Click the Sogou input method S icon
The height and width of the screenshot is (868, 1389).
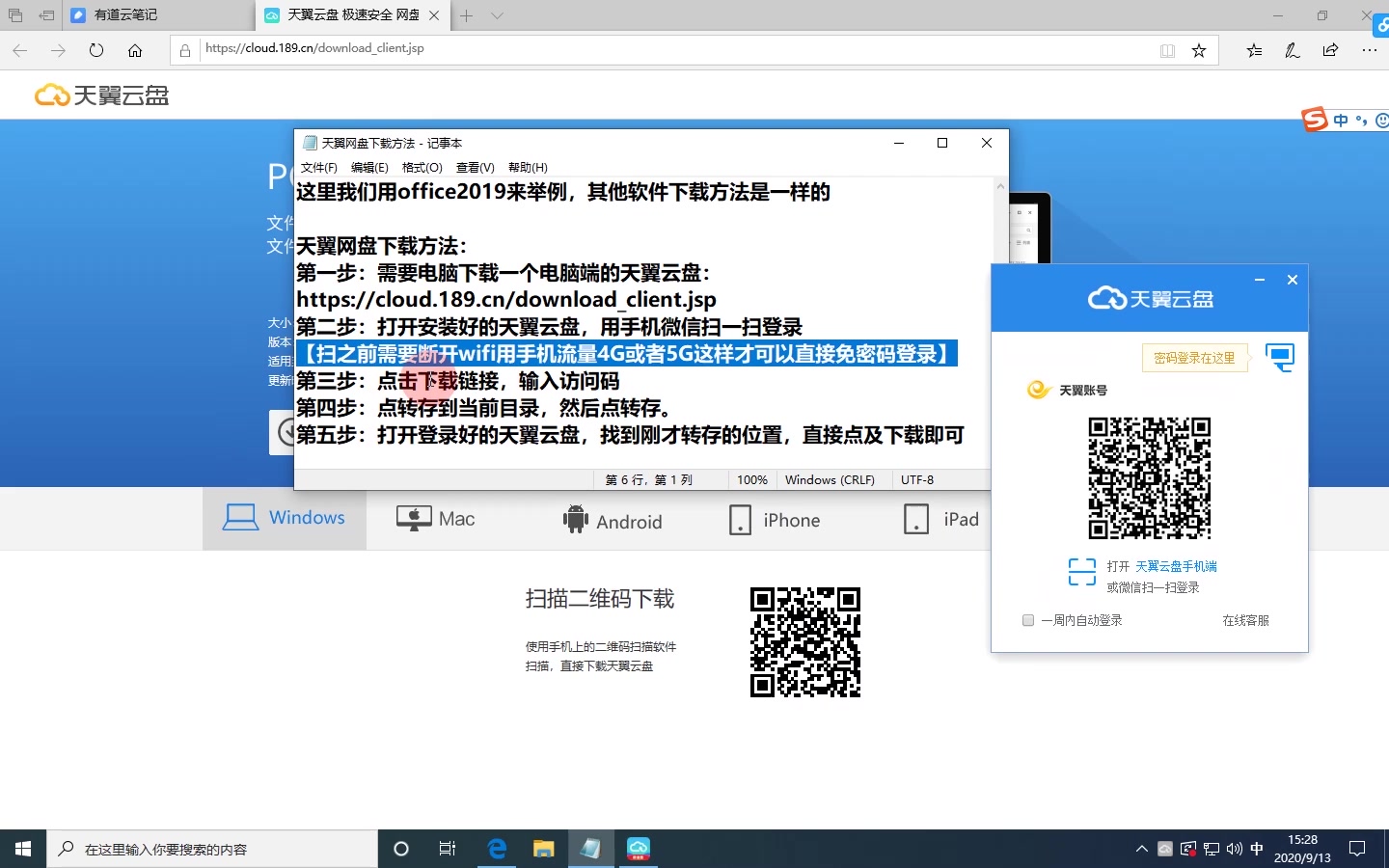pos(1315,120)
